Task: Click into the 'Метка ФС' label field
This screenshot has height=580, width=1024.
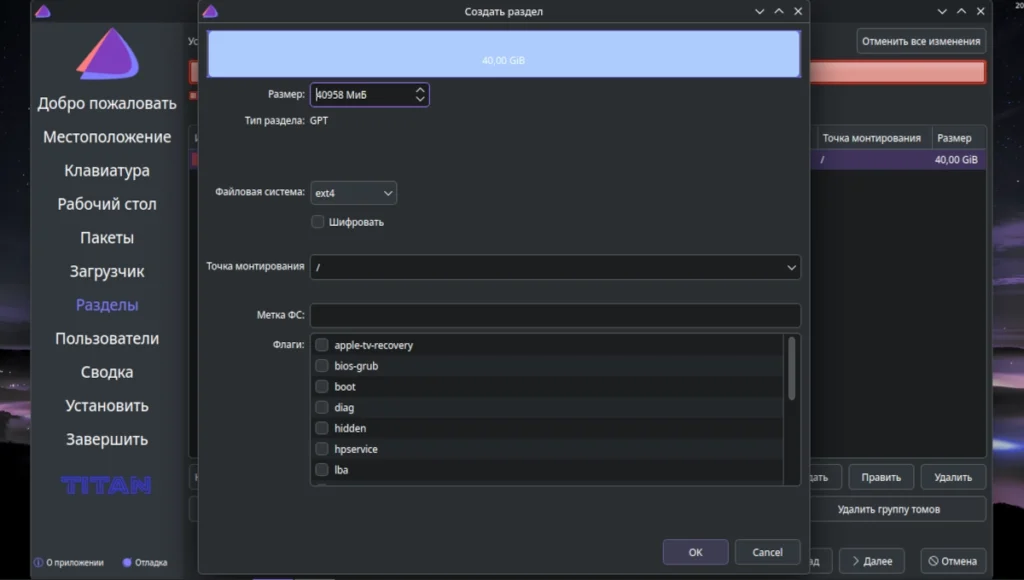Action: (x=555, y=315)
